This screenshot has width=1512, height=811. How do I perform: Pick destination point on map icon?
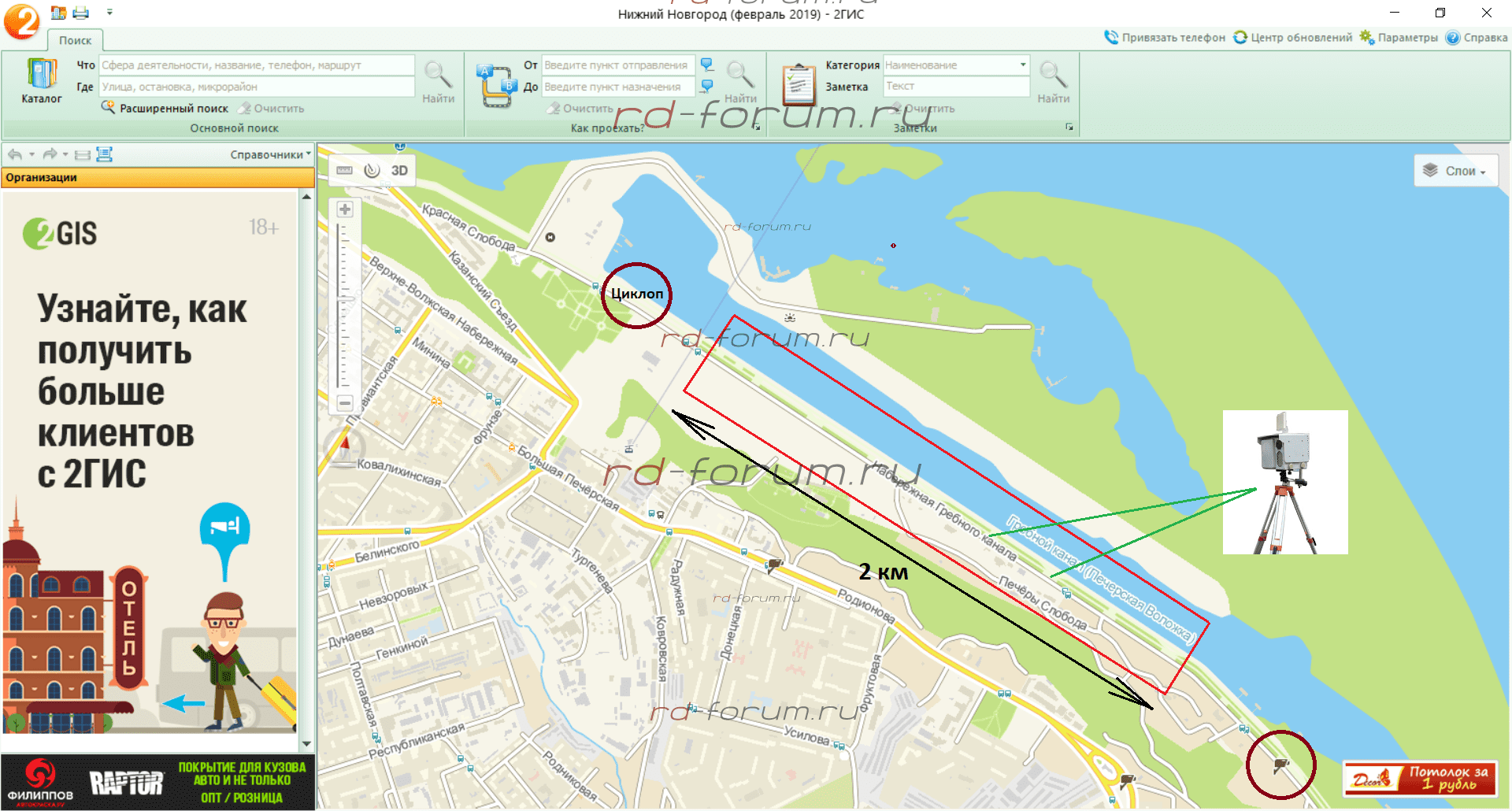tap(707, 86)
